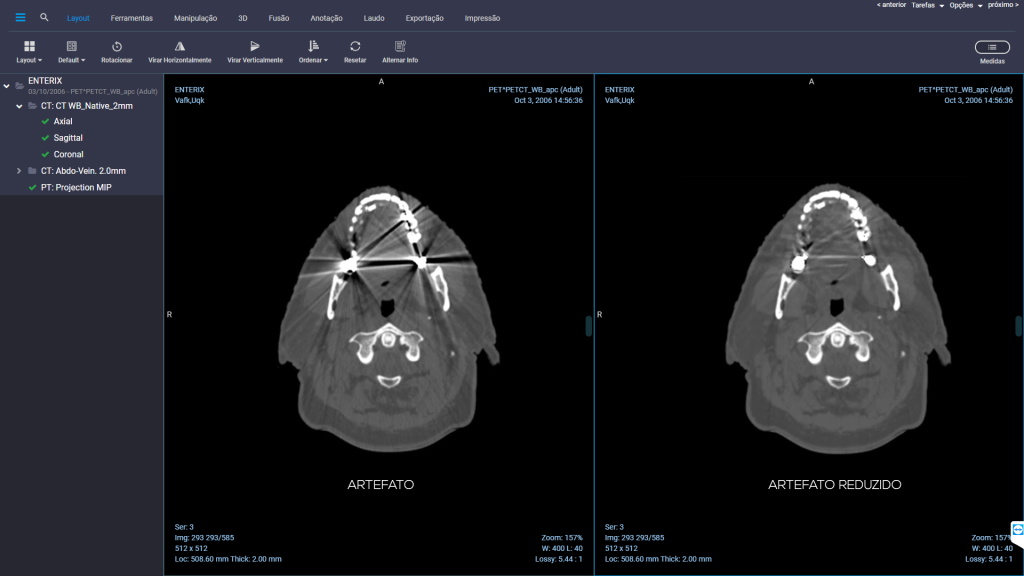1024x576 pixels.
Task: Open the Opções menu at top
Action: pyautogui.click(x=966, y=5)
